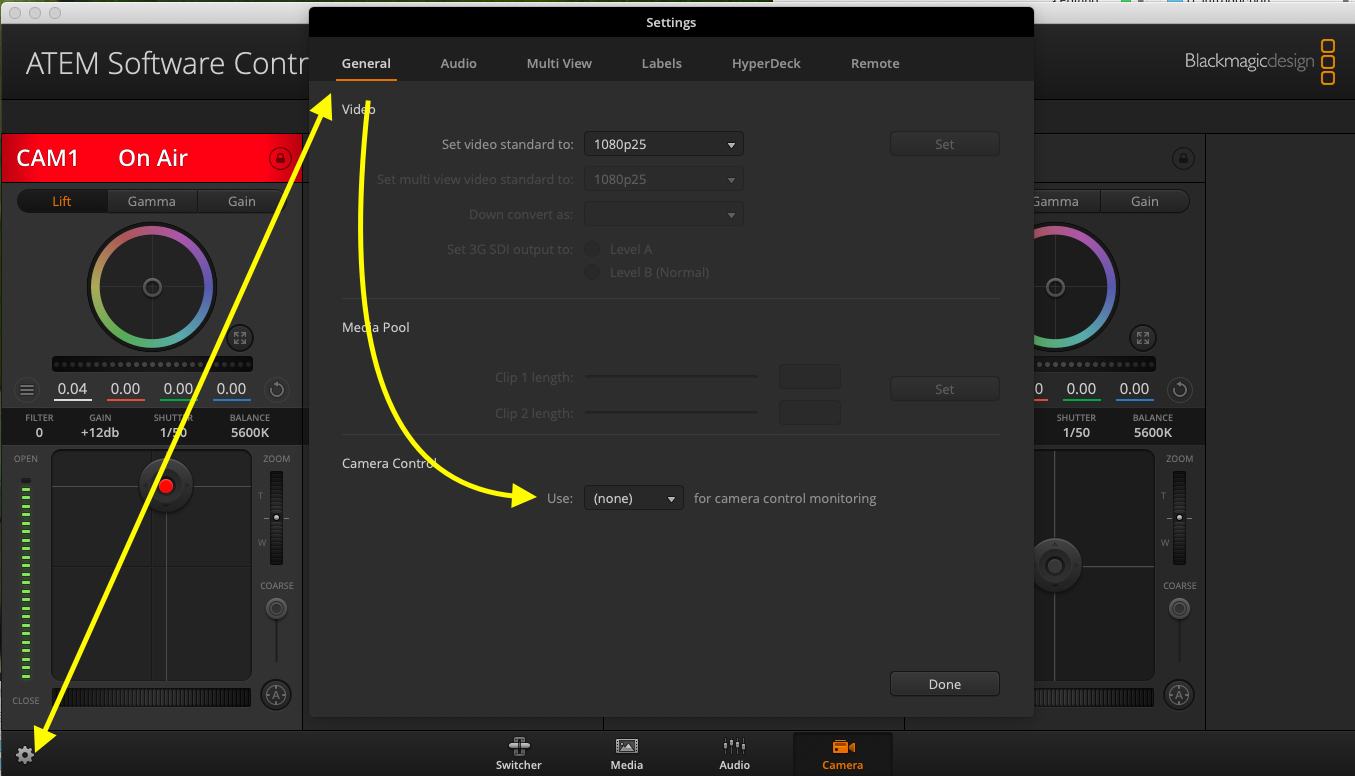1355x776 pixels.
Task: Click zoom slider on right camera panel
Action: tap(1180, 518)
